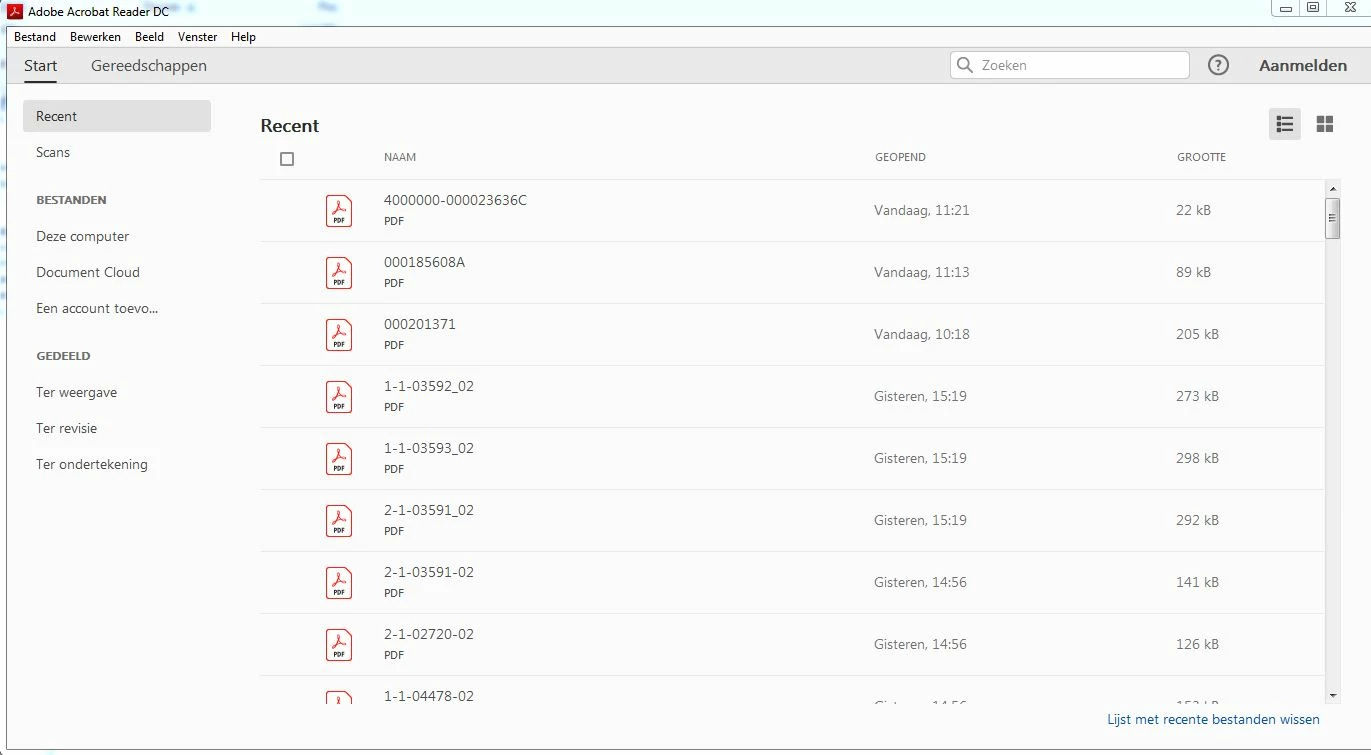
Task: Click the 273 kB size value
Action: (x=1197, y=397)
